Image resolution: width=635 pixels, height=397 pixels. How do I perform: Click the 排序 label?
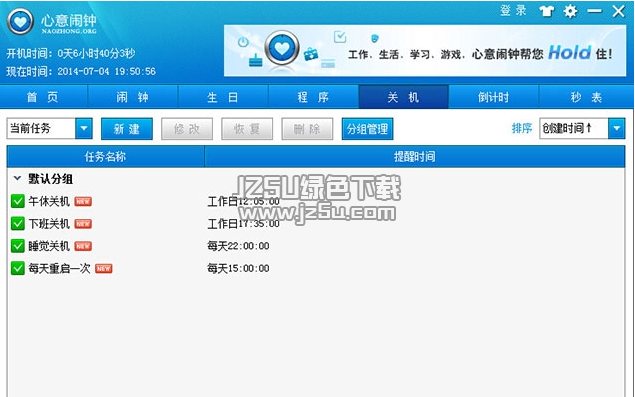pos(522,128)
